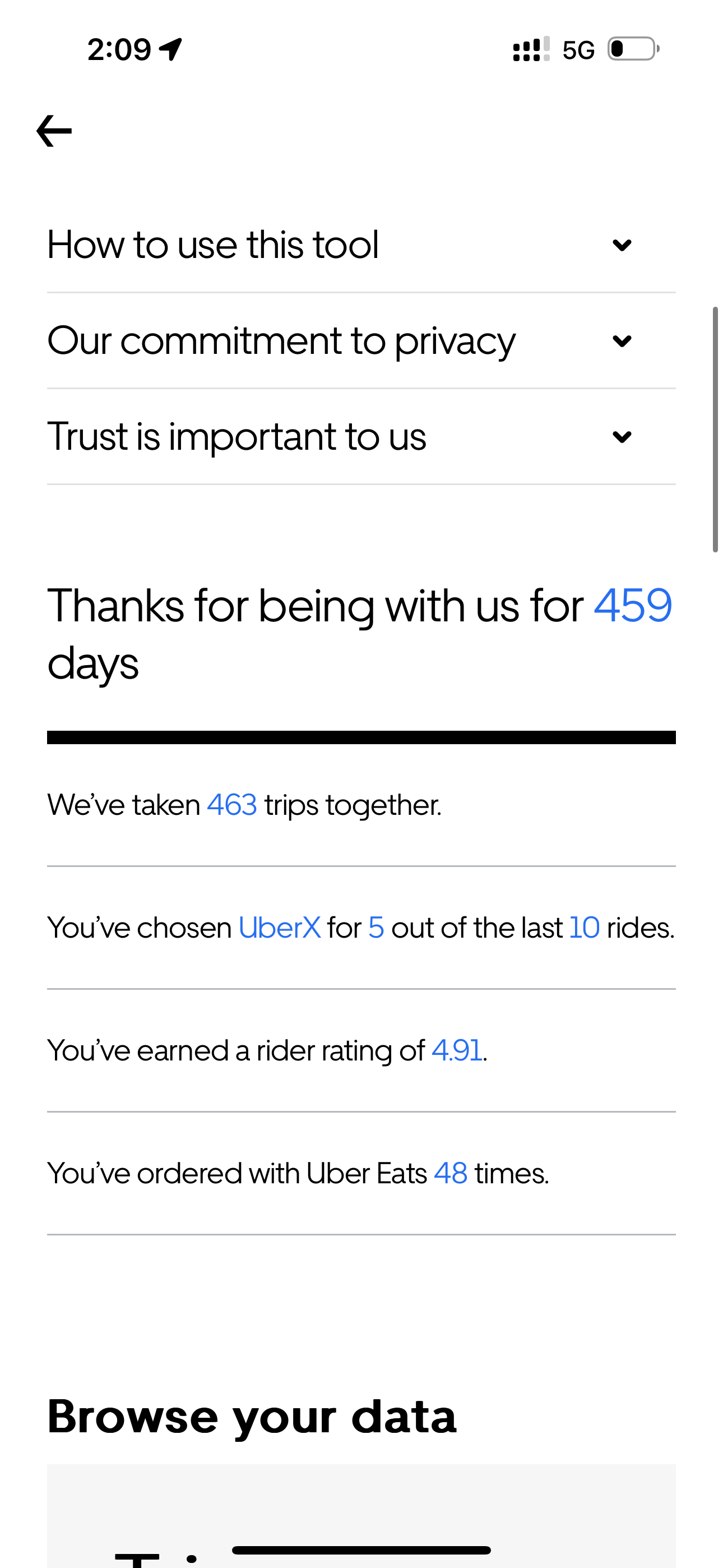
Task: Tap the cellular signal bars icon
Action: click(x=531, y=49)
